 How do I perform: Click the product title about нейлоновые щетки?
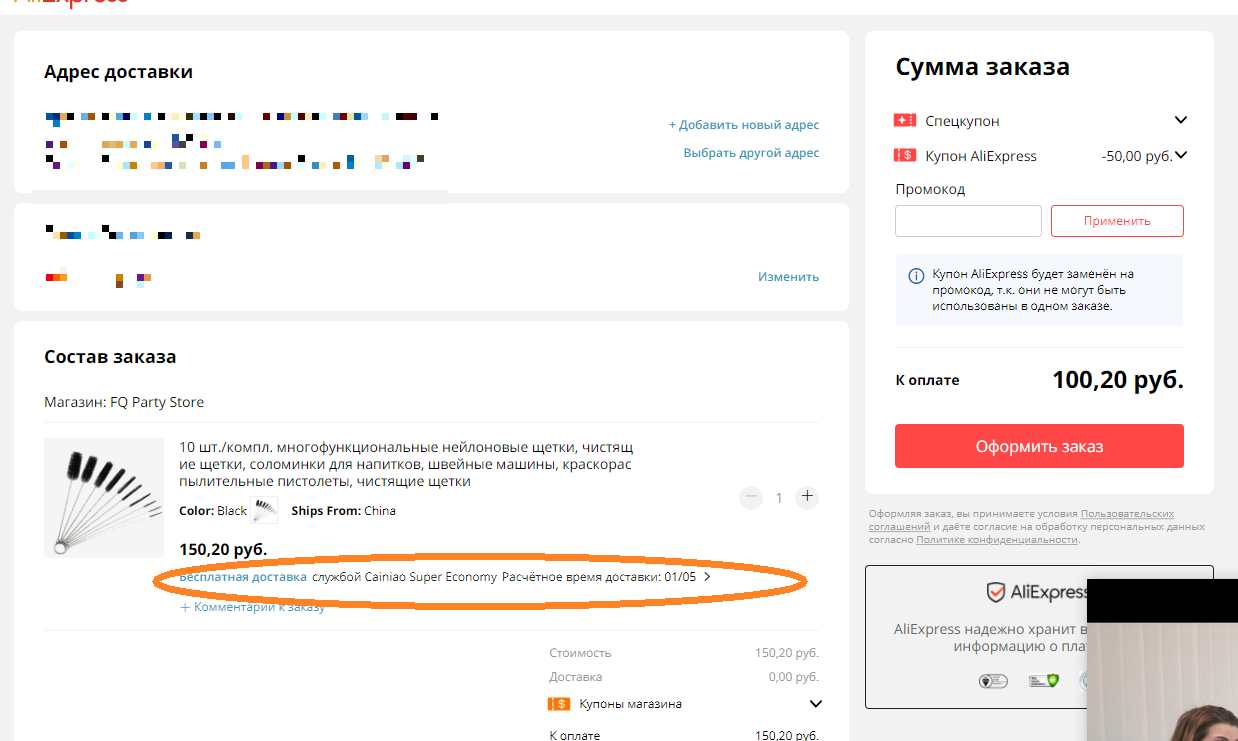(406, 464)
